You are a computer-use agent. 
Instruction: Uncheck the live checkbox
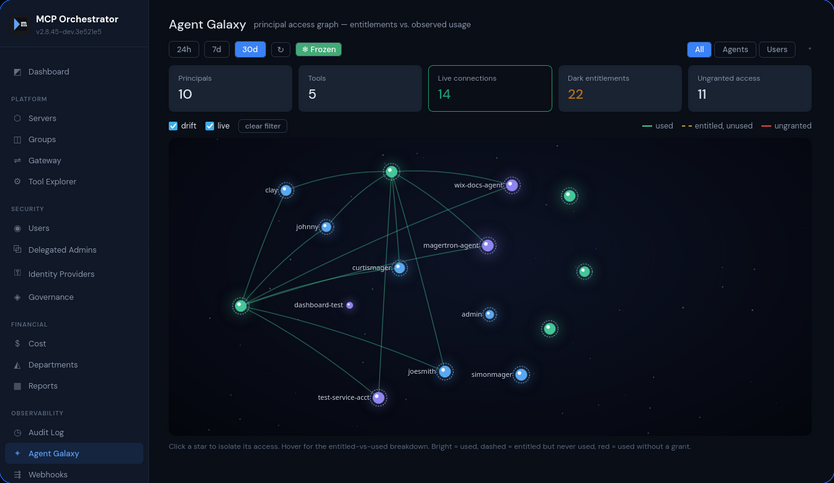pos(210,126)
